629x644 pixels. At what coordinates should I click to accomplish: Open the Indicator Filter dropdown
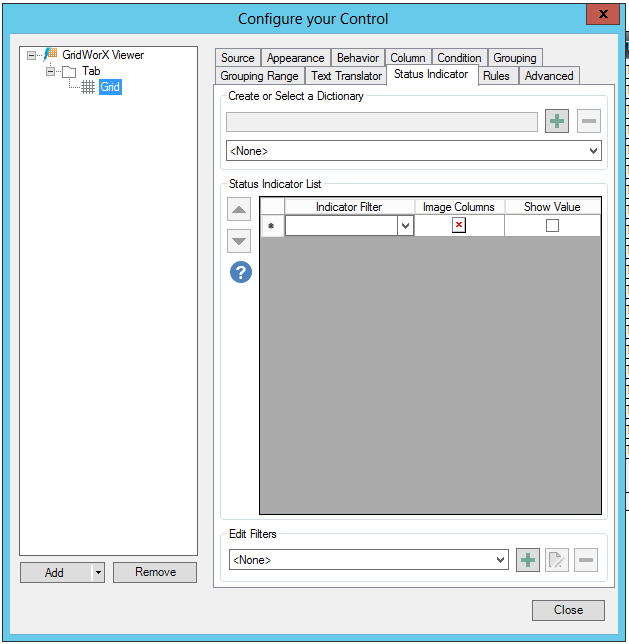[405, 227]
